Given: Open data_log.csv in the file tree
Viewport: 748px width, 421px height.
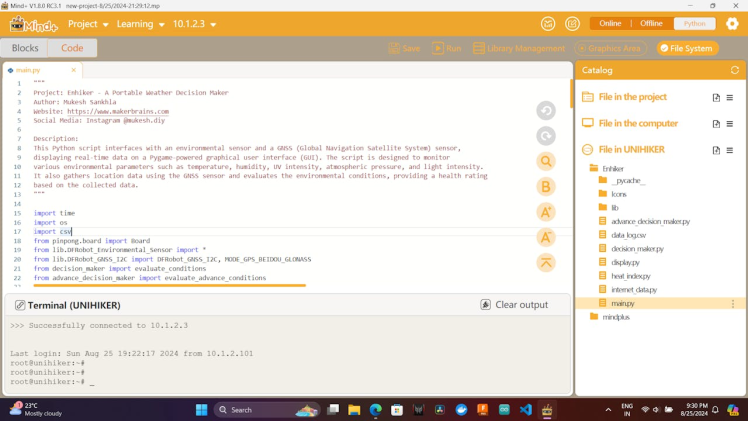Looking at the screenshot, I should 628,235.
